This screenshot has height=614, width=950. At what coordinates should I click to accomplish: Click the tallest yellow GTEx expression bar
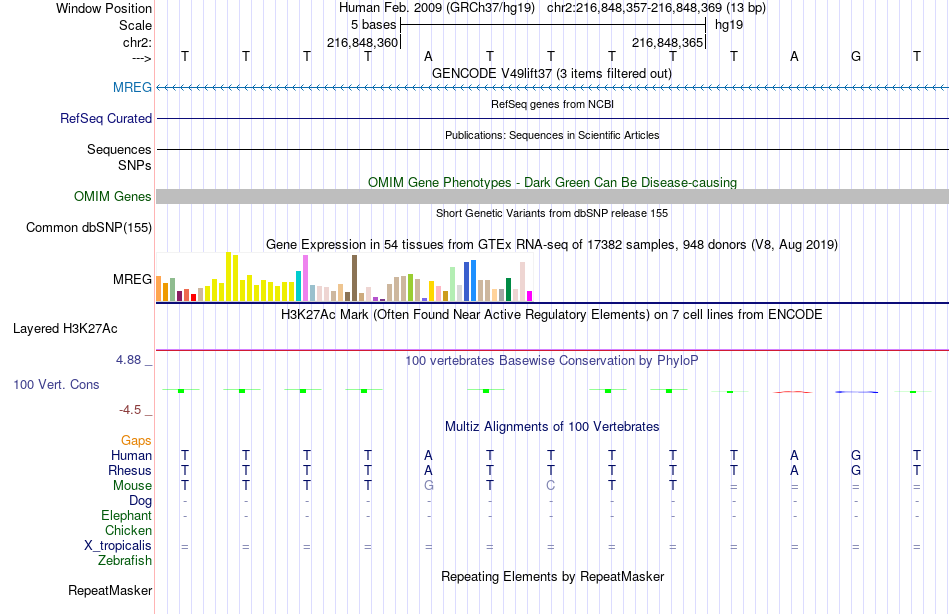click(228, 276)
